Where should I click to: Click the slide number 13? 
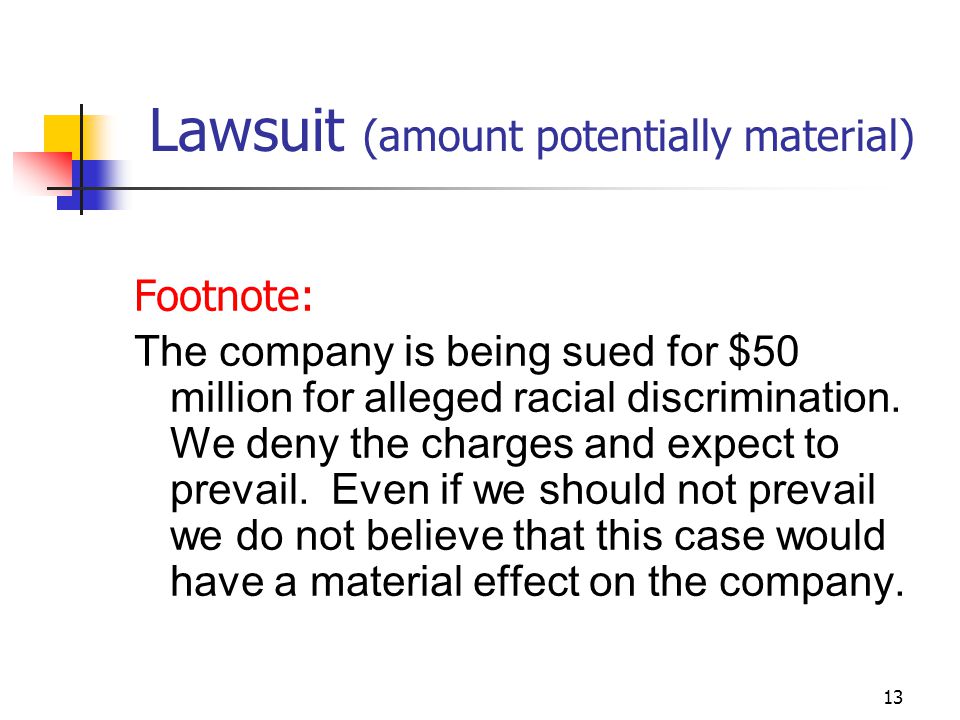[893, 697]
